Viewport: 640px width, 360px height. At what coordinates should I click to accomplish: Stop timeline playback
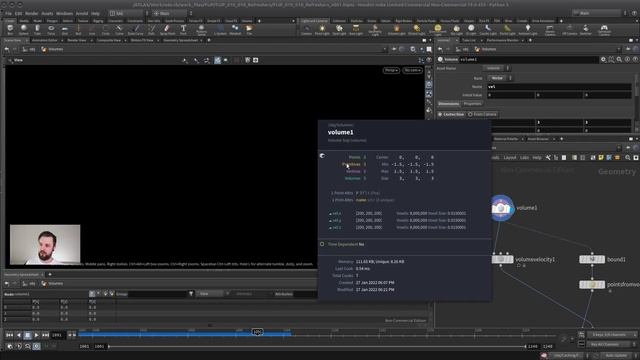(x=27, y=335)
